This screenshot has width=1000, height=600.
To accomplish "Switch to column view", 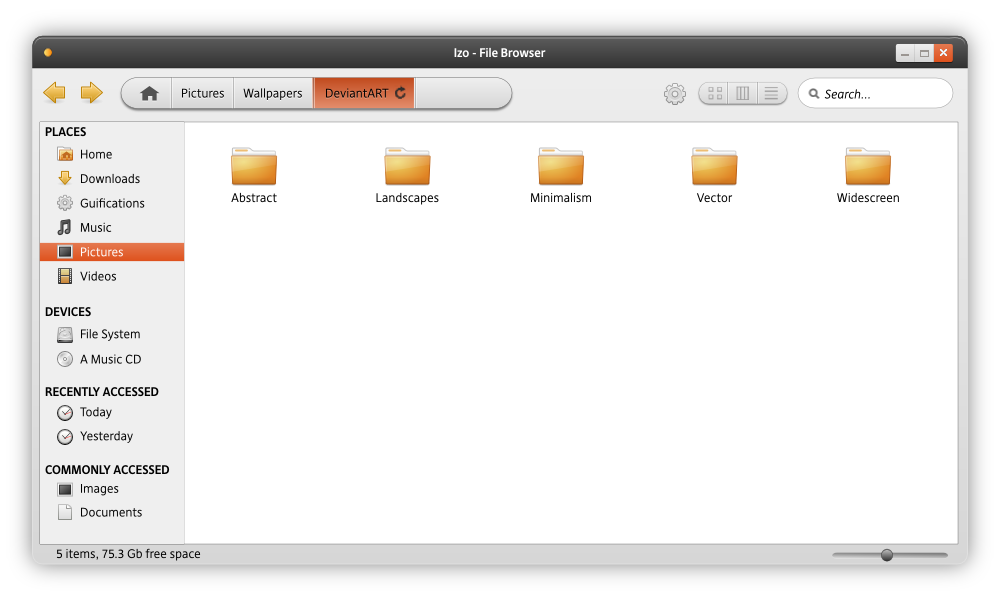I will (x=742, y=94).
